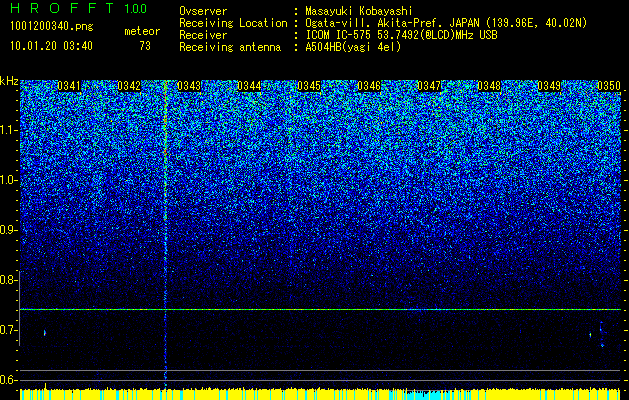Image resolution: width=629 pixels, height=400 pixels.
Task: Click the 0343 time marker
Action: tap(189, 86)
